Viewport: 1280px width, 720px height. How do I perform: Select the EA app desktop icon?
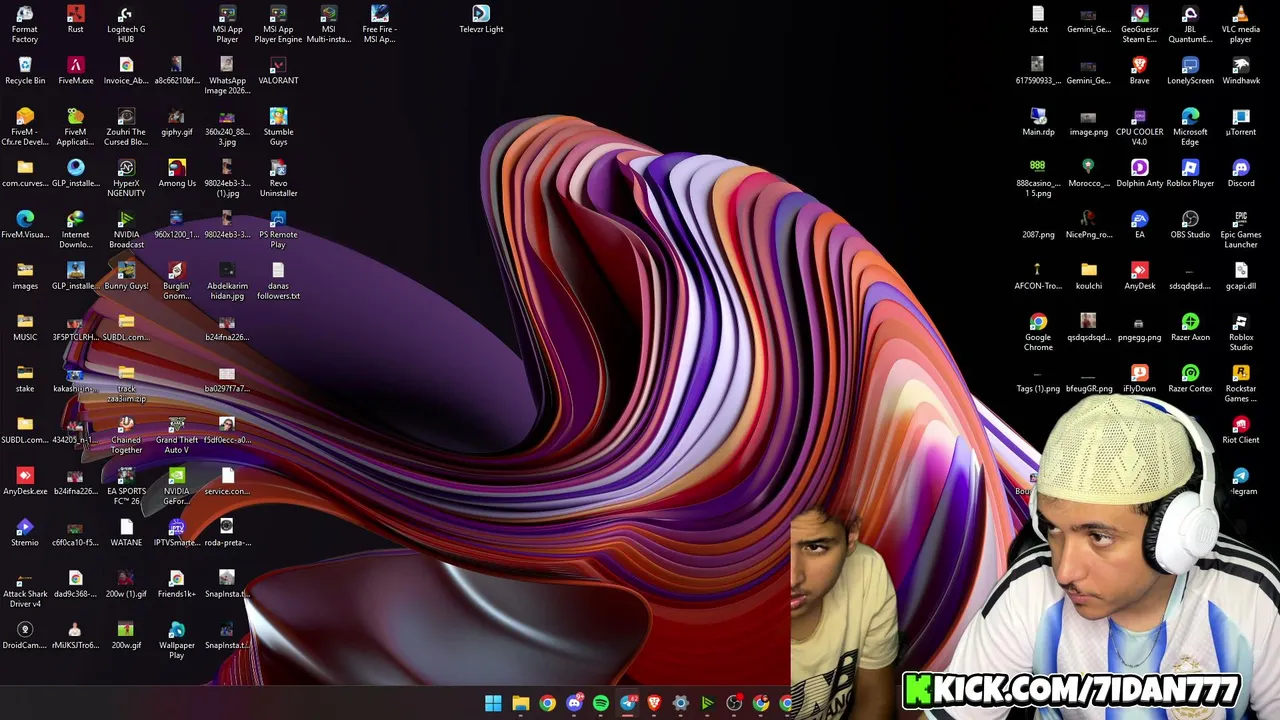1139,224
